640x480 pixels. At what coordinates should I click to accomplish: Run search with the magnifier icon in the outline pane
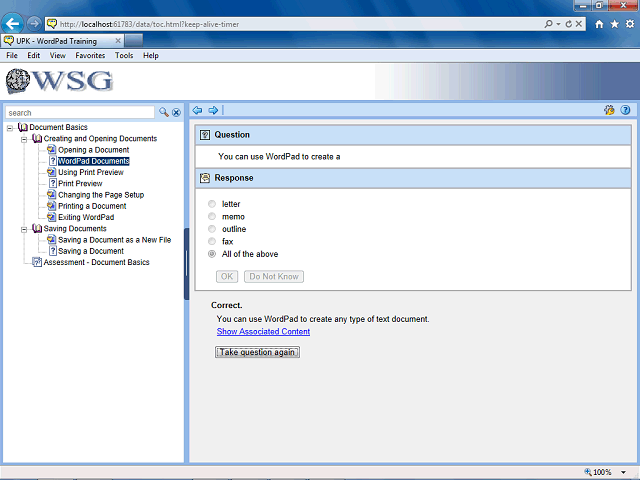(x=164, y=112)
